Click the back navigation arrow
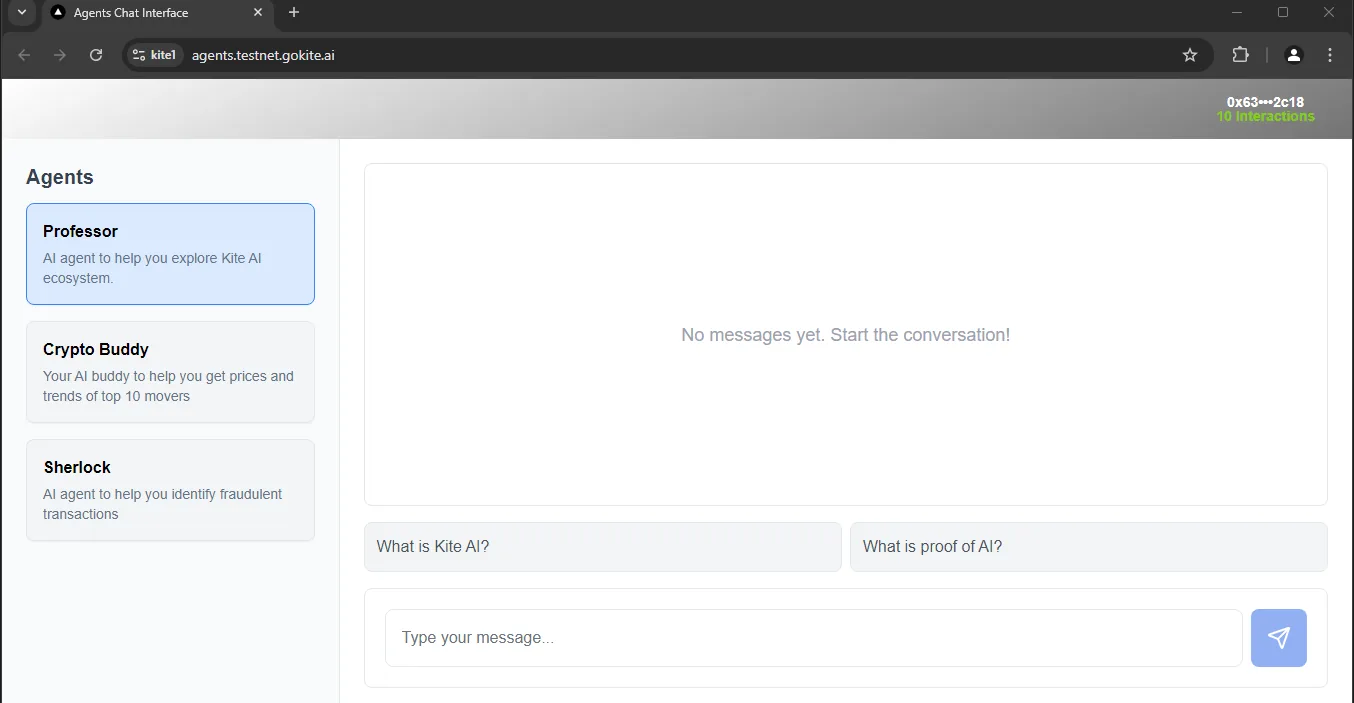The height and width of the screenshot is (703, 1354). (x=24, y=55)
